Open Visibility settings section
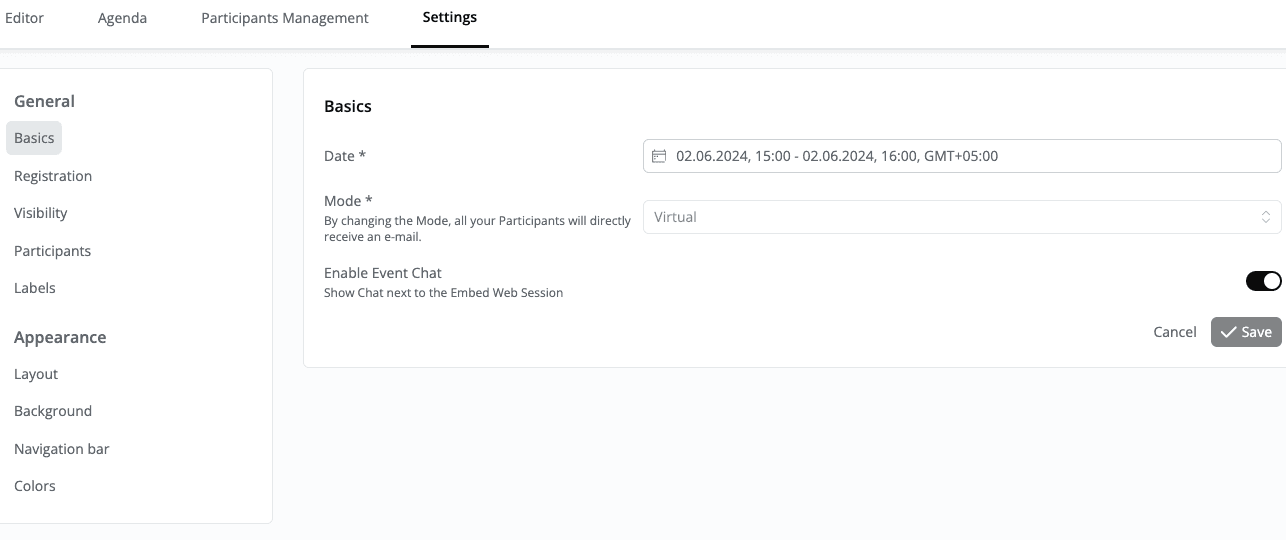Image resolution: width=1286 pixels, height=540 pixels. click(x=41, y=213)
